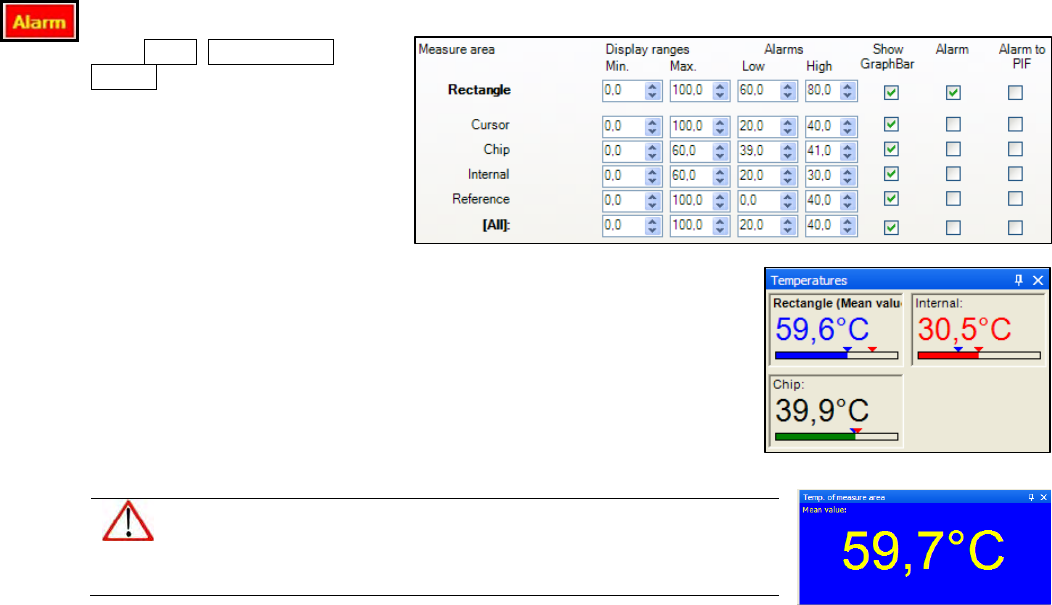Disable Show GraphBar for Cursor
This screenshot has width=1052, height=605.
pyautogui.click(x=891, y=125)
